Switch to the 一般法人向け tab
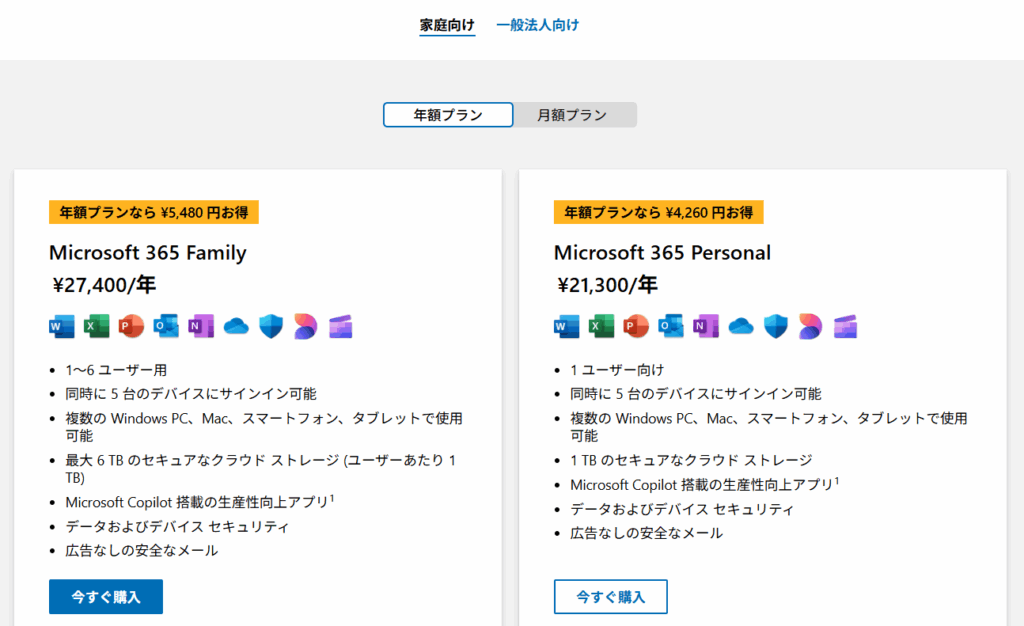This screenshot has height=626, width=1024. click(537, 25)
